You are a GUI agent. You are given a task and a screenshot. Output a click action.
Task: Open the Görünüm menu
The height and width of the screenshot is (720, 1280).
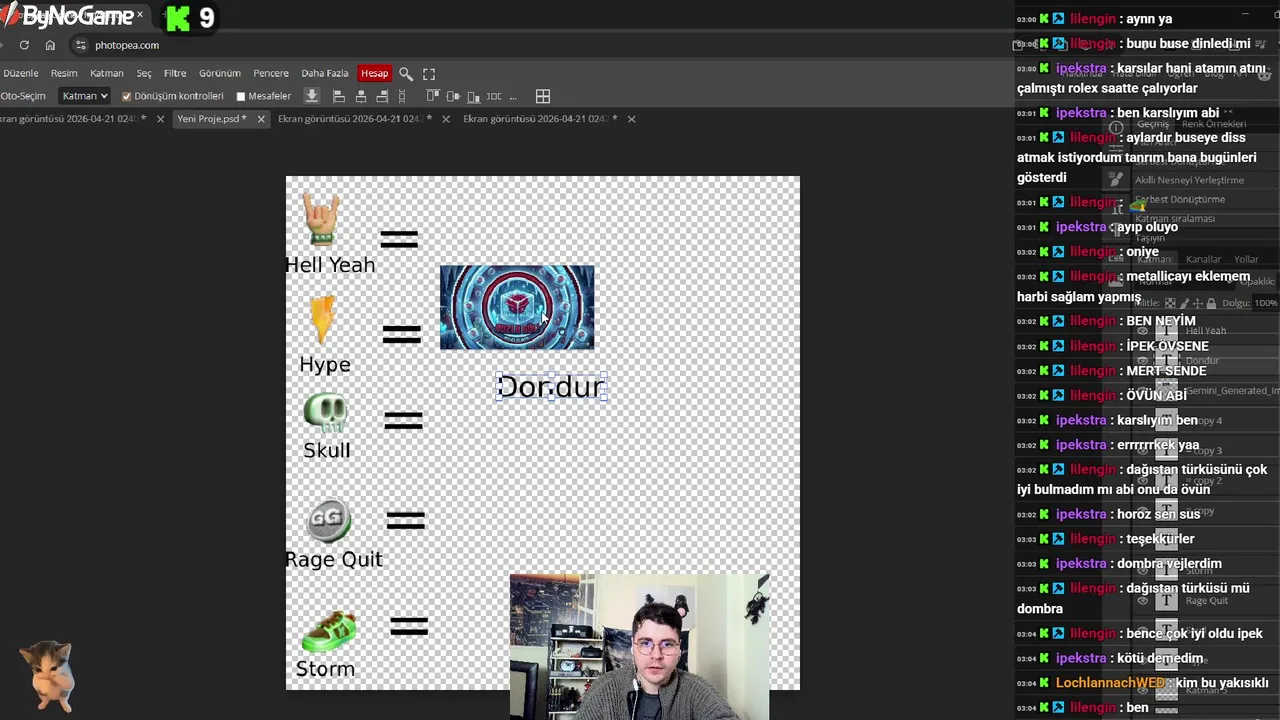coord(220,73)
